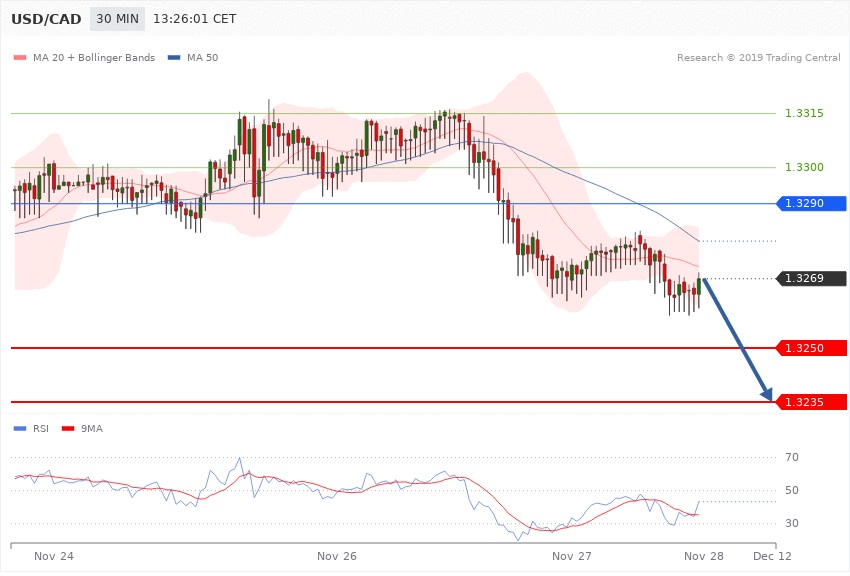Click the 1.3315 resistance price label
Viewport: 850px width, 576px height.
pyautogui.click(x=804, y=113)
